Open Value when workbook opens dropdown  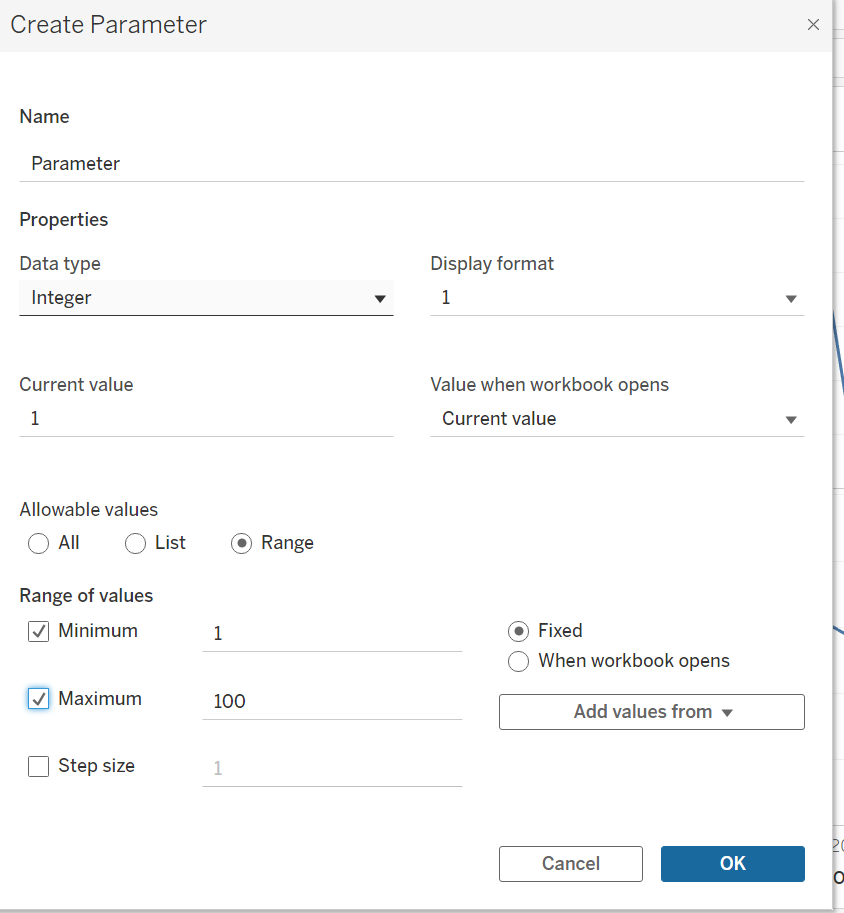pos(616,418)
